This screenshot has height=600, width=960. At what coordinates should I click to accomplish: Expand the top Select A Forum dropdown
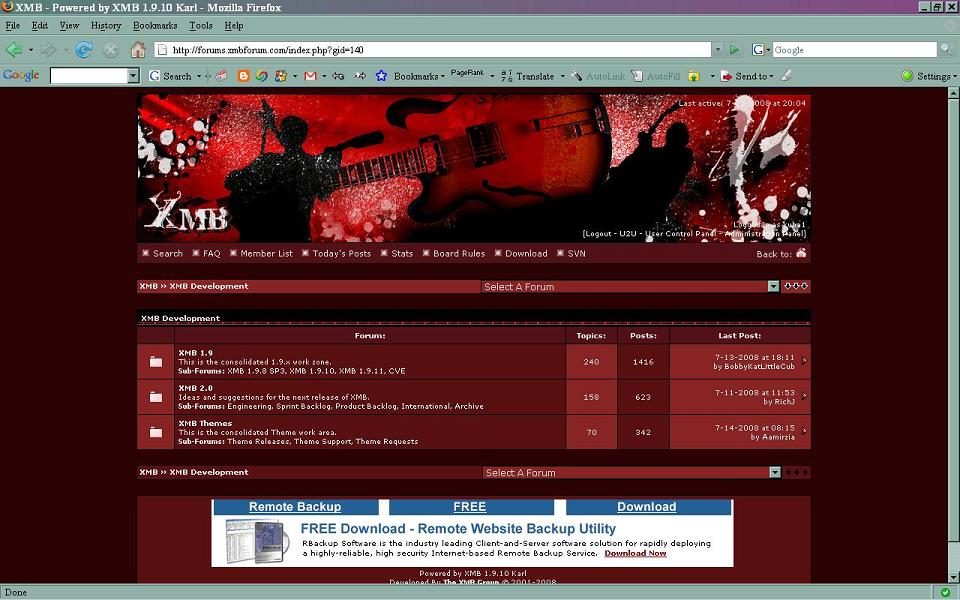773,287
